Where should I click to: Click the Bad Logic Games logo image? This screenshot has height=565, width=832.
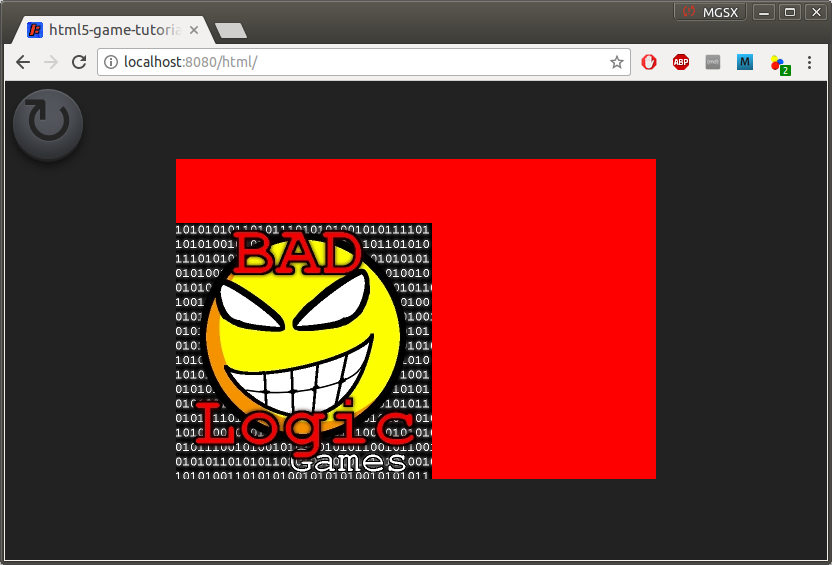304,351
